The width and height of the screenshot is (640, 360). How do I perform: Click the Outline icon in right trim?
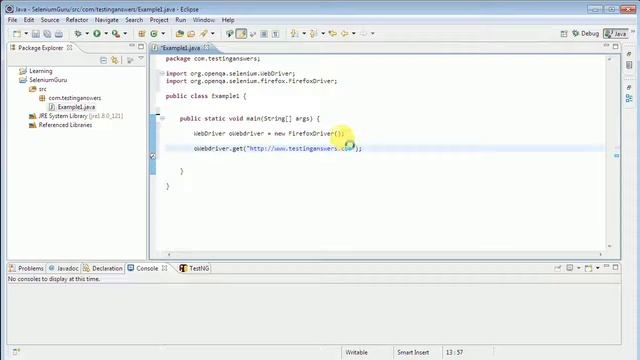(629, 98)
